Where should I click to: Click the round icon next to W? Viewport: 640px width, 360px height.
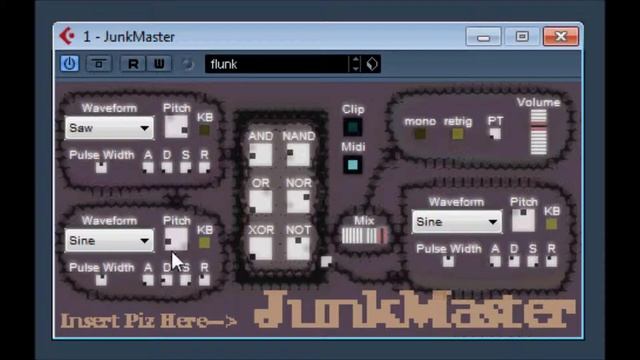coord(187,64)
